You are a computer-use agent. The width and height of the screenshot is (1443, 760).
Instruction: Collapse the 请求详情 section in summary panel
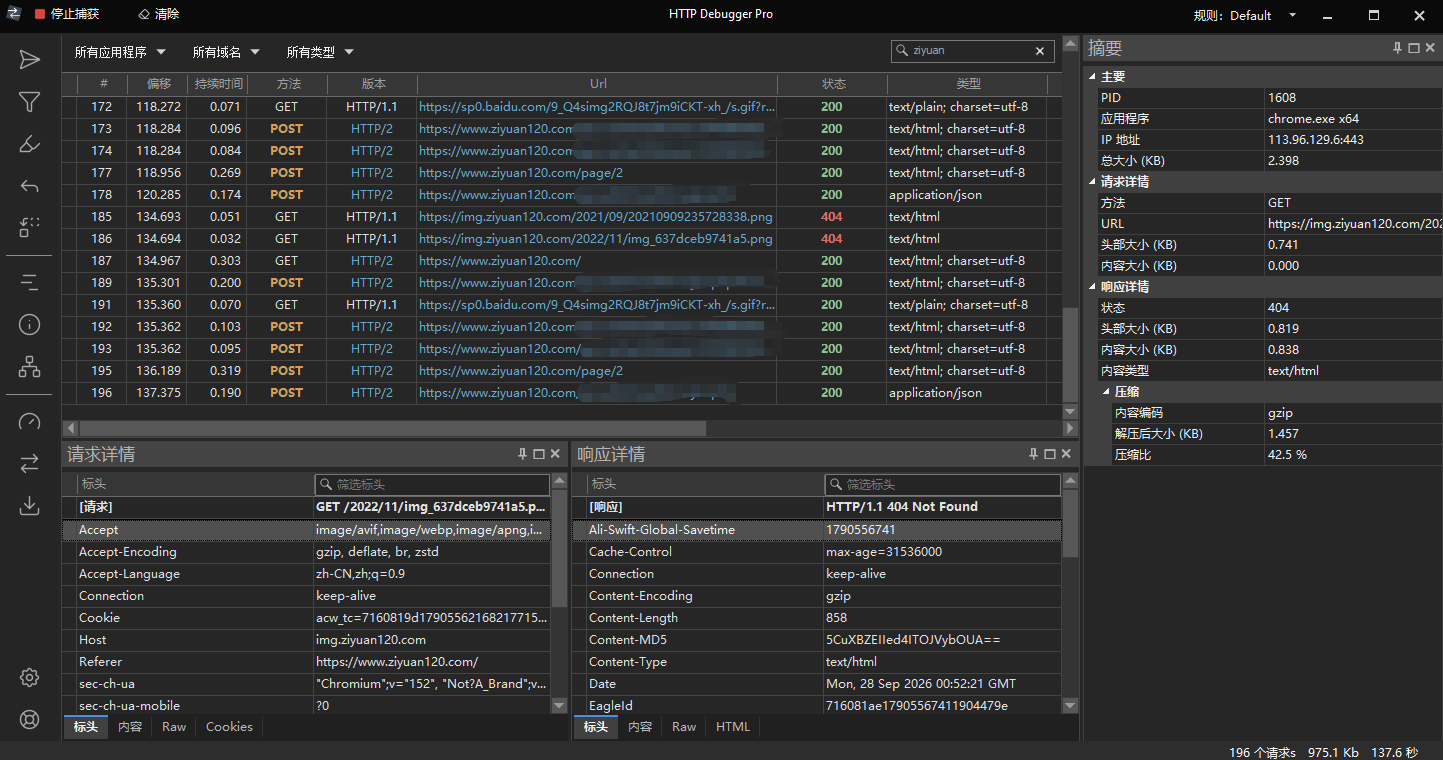pyautogui.click(x=1091, y=182)
